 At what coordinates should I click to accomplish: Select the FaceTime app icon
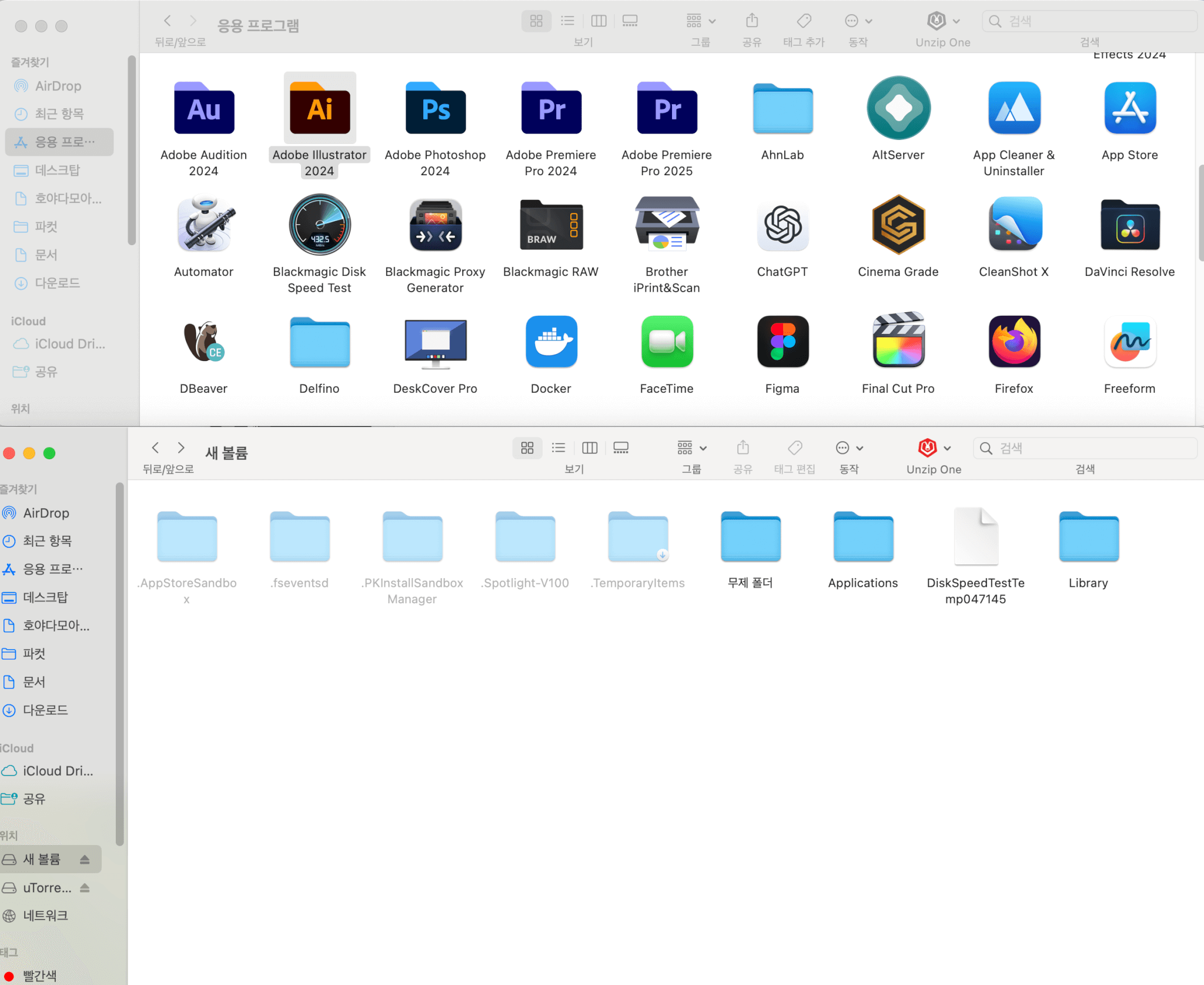[667, 342]
